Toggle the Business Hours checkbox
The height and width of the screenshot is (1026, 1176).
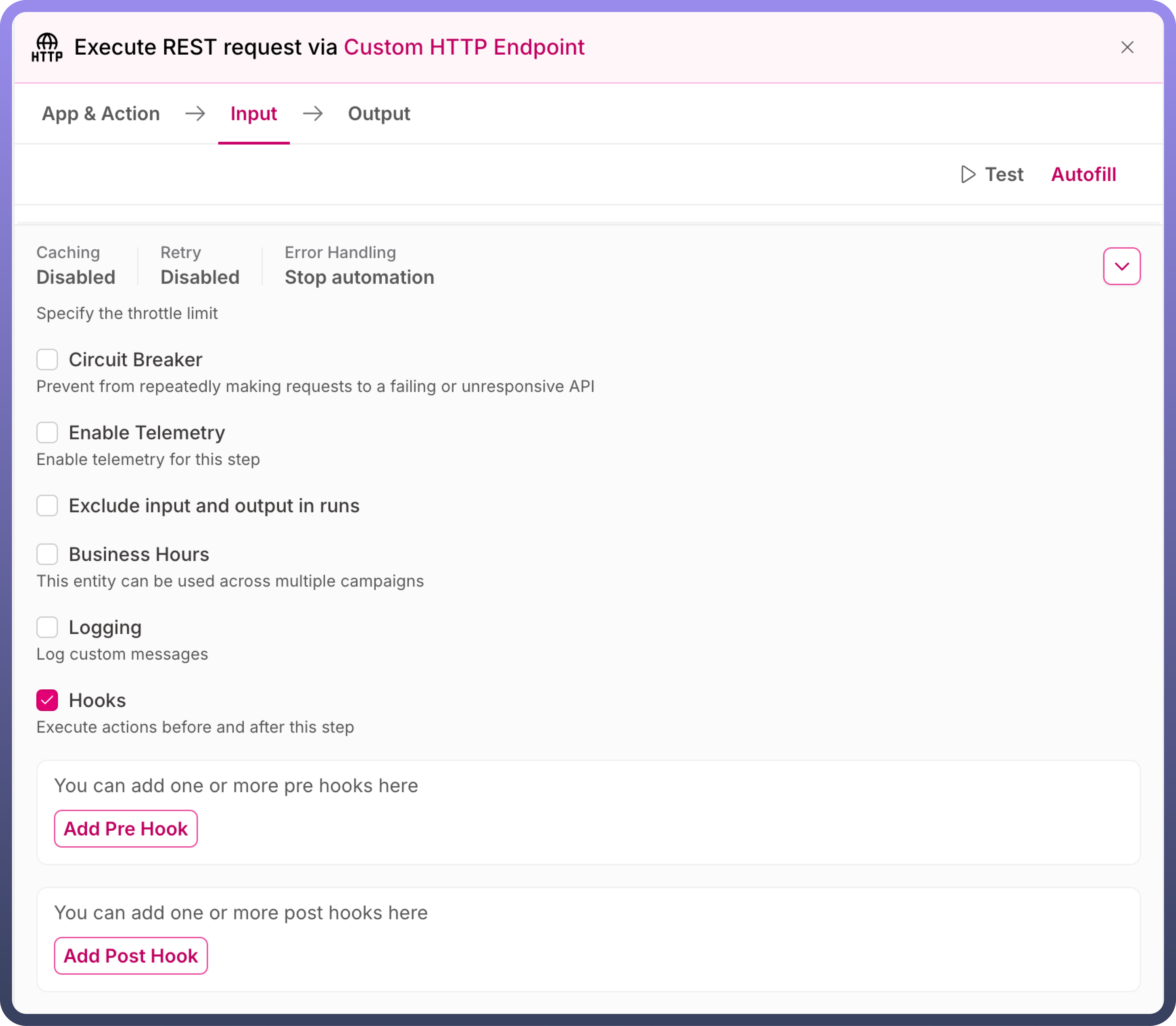point(47,554)
